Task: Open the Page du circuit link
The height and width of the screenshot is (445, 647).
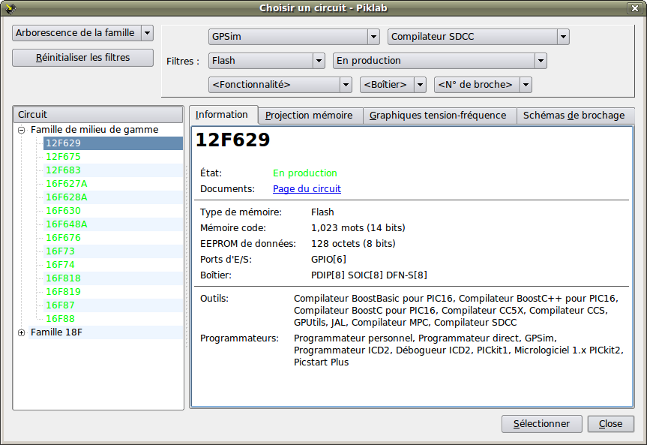Action: pyautogui.click(x=306, y=188)
